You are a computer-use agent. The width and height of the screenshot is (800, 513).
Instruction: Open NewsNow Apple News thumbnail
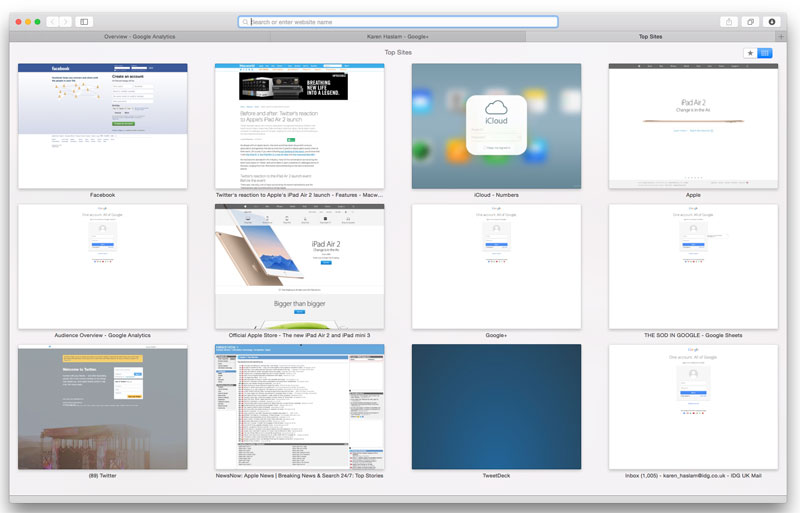[299, 407]
